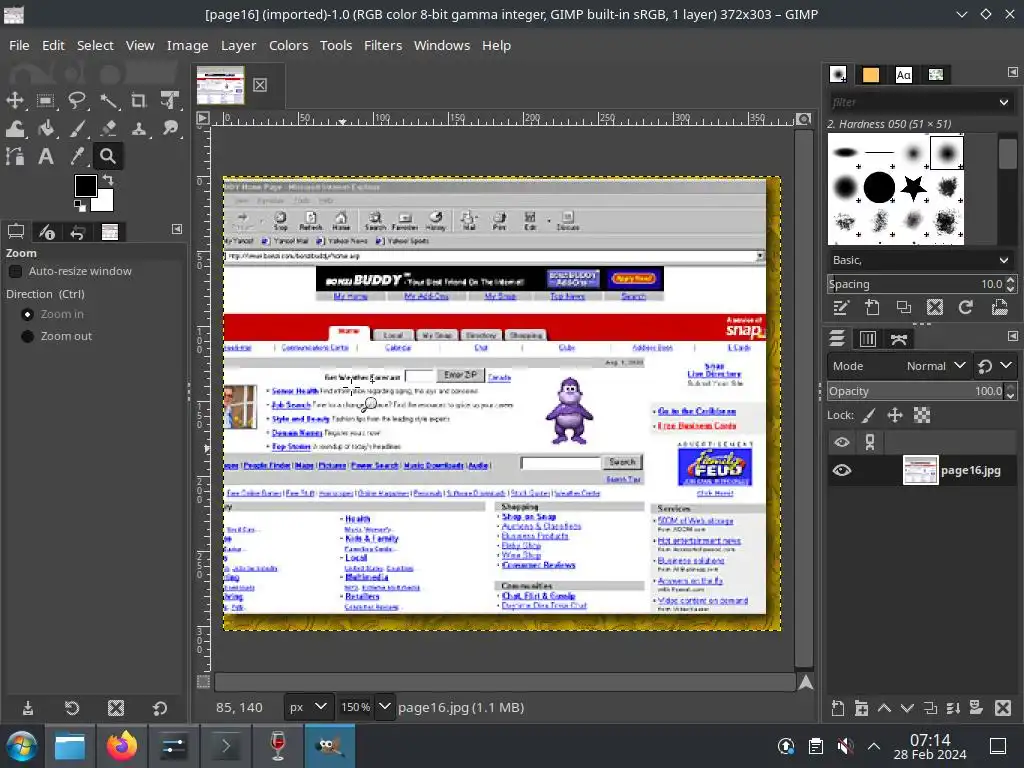Viewport: 1024px width, 768px height.
Task: Delete this layer button
Action: [1003, 708]
